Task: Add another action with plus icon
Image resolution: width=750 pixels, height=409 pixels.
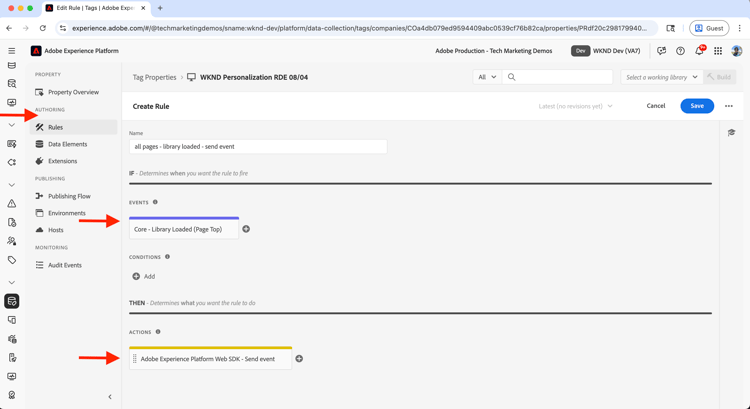Action: coord(299,359)
